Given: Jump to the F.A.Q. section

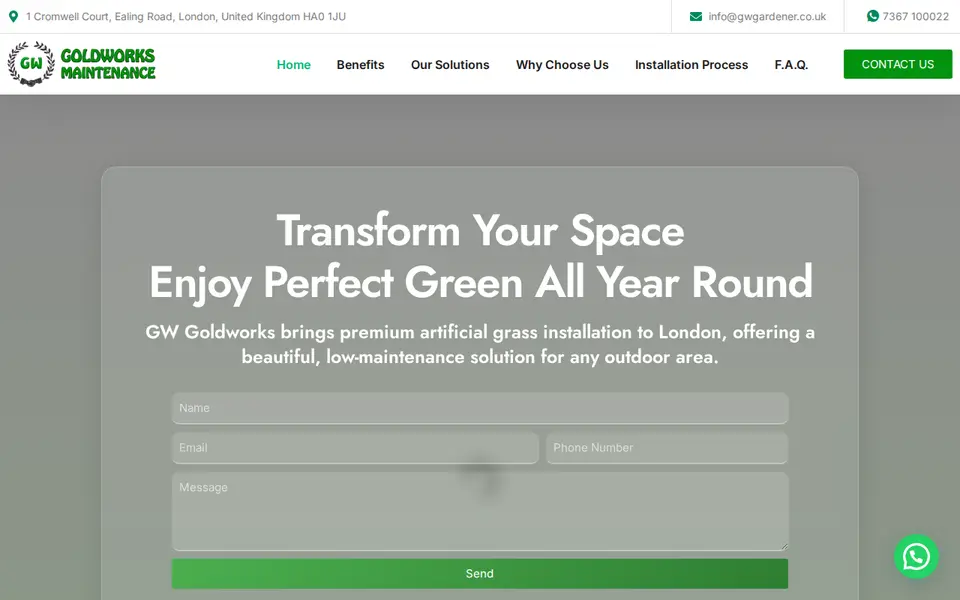Looking at the screenshot, I should tap(791, 65).
